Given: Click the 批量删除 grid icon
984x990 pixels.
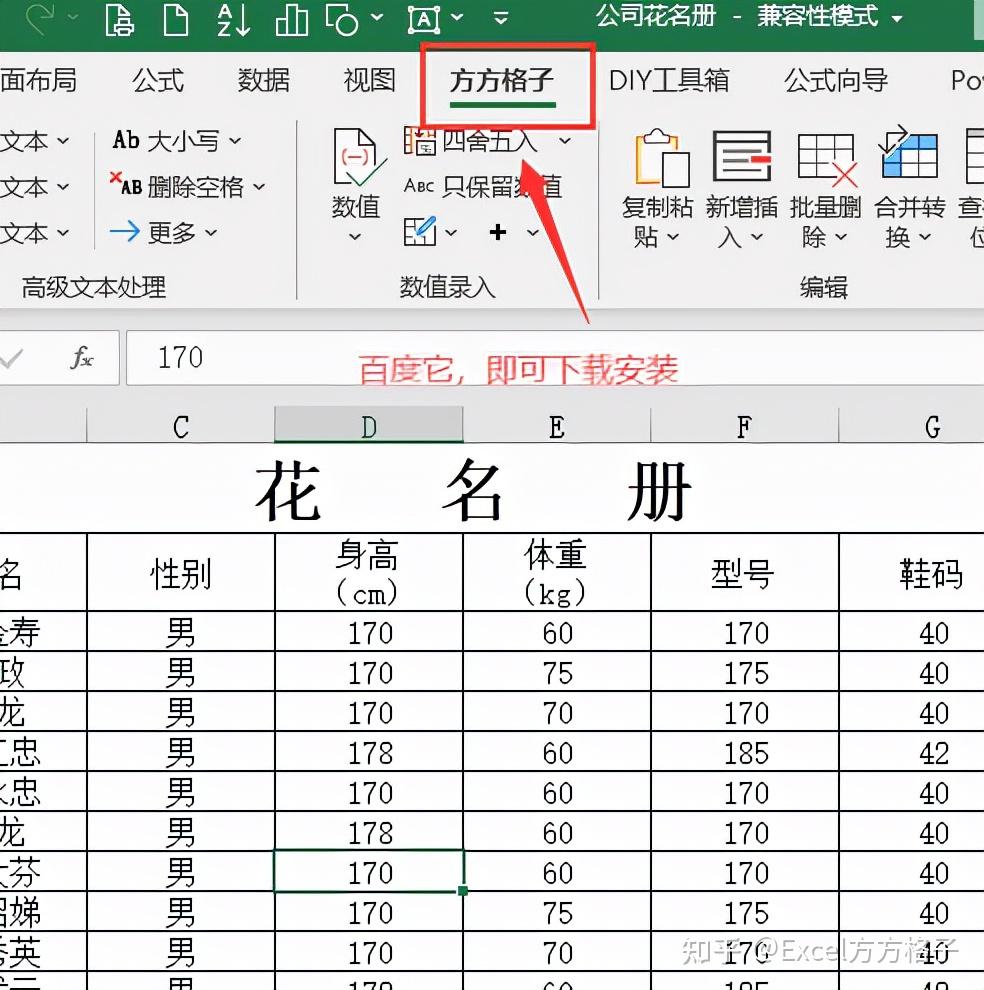Looking at the screenshot, I should pyautogui.click(x=827, y=160).
